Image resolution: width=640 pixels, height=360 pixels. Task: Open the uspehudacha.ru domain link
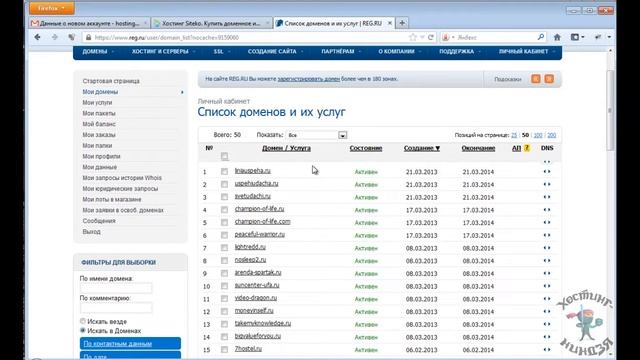point(256,184)
